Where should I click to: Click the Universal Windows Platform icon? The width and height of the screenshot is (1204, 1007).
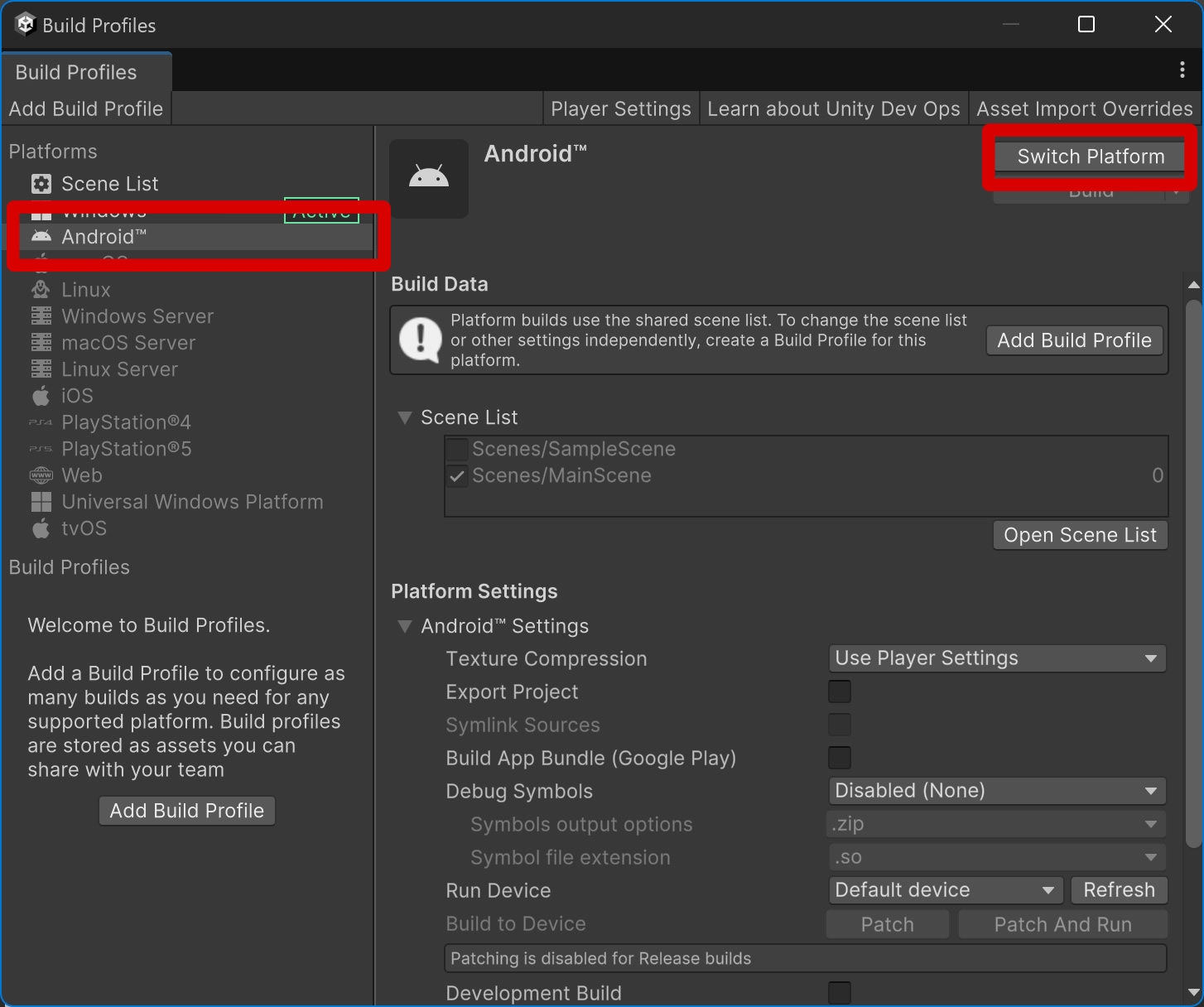pos(41,502)
